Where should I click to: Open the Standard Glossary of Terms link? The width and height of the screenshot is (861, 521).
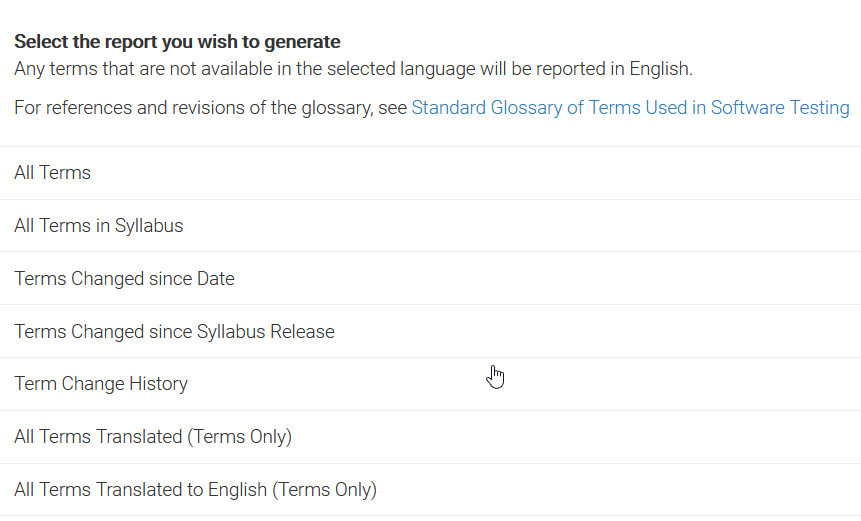tap(630, 108)
